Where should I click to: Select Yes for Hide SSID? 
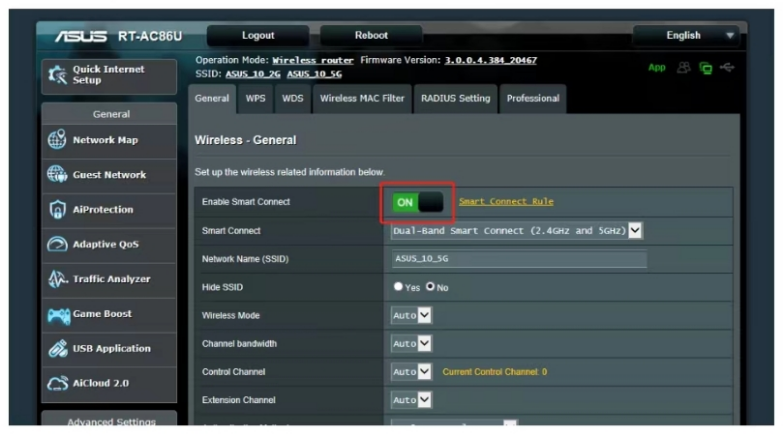coord(398,287)
